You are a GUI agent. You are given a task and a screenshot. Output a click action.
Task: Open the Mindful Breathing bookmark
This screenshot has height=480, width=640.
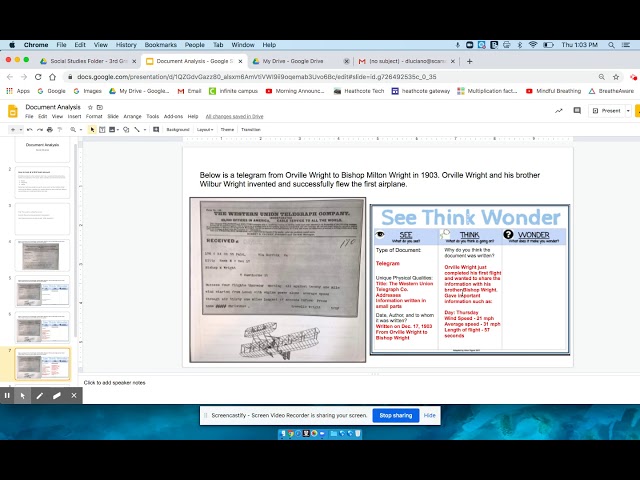pos(553,91)
